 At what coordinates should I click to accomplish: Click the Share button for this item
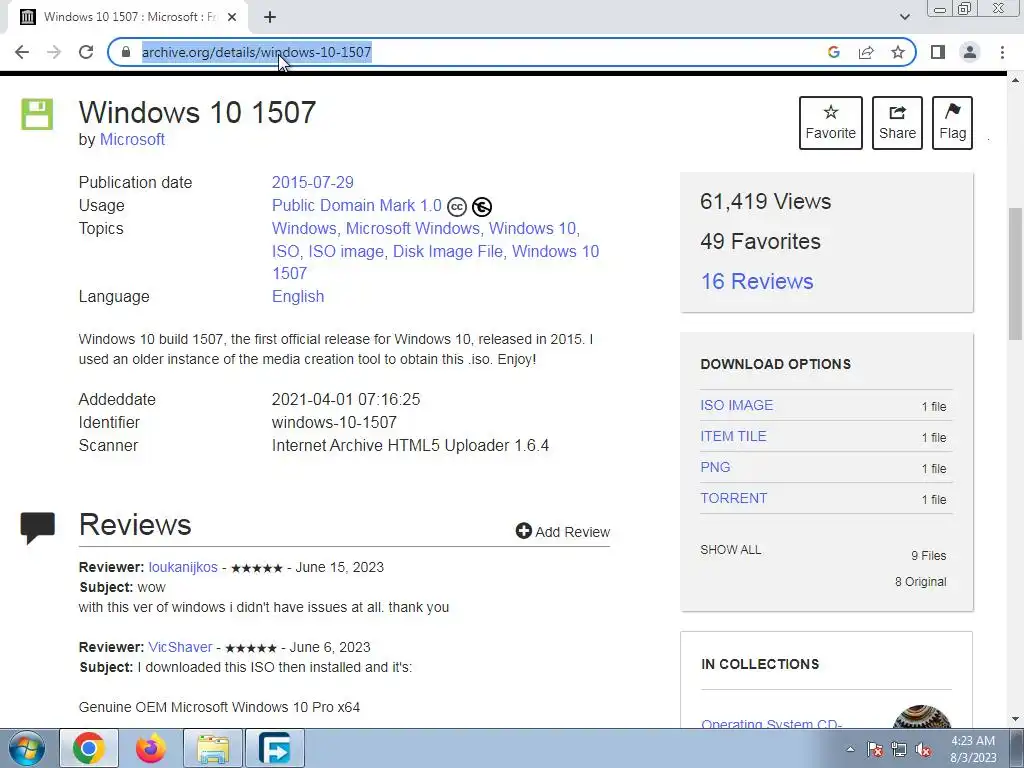(x=897, y=123)
